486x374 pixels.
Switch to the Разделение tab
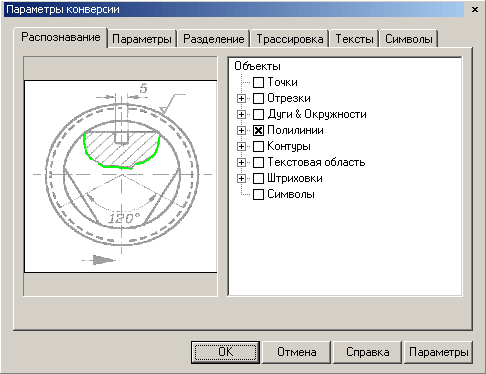coord(213,39)
